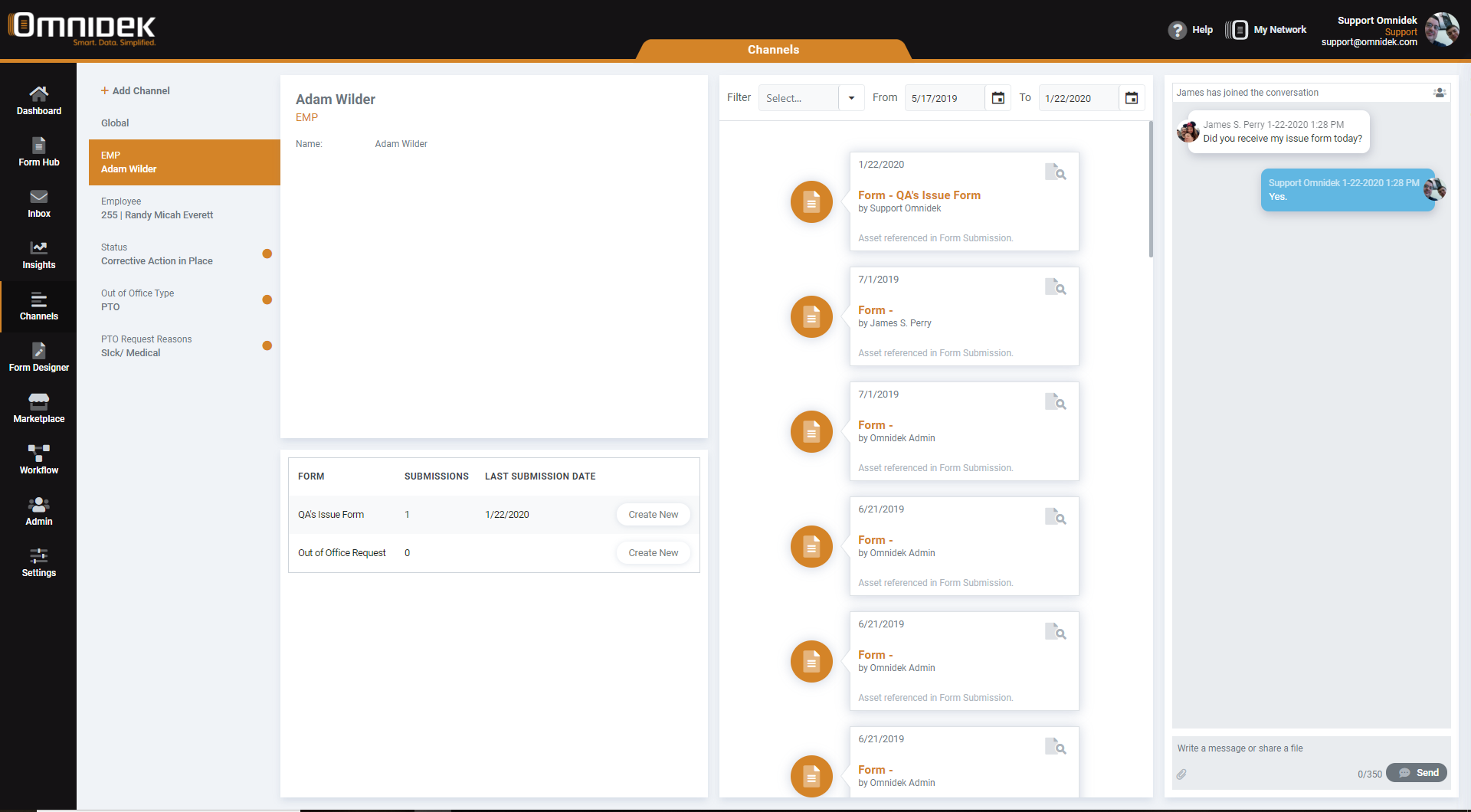The height and width of the screenshot is (812, 1471).
Task: Preview the 7/1/2019 James S. Perry submission
Action: point(1056,286)
